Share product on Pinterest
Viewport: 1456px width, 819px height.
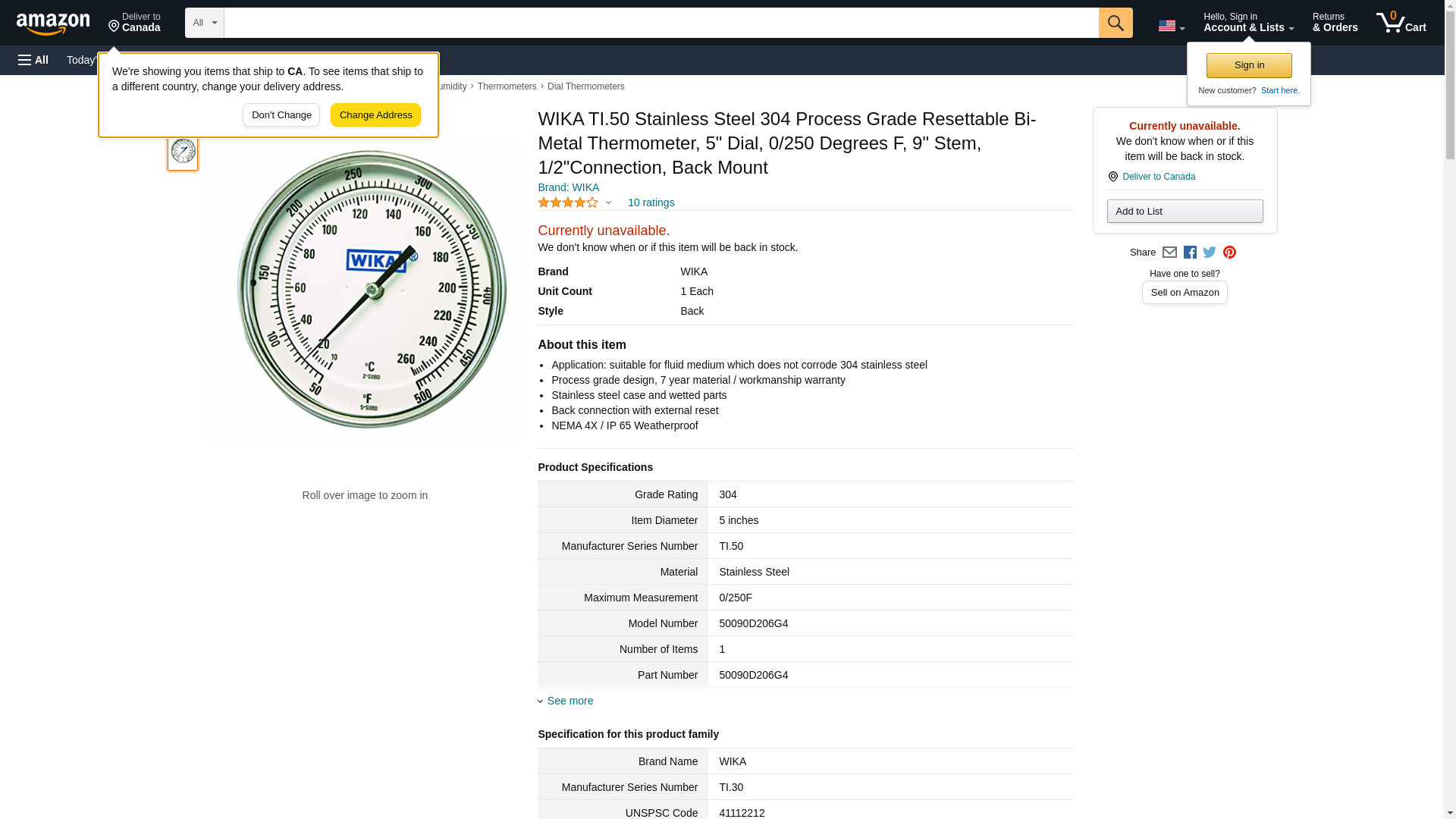pyautogui.click(x=1229, y=253)
